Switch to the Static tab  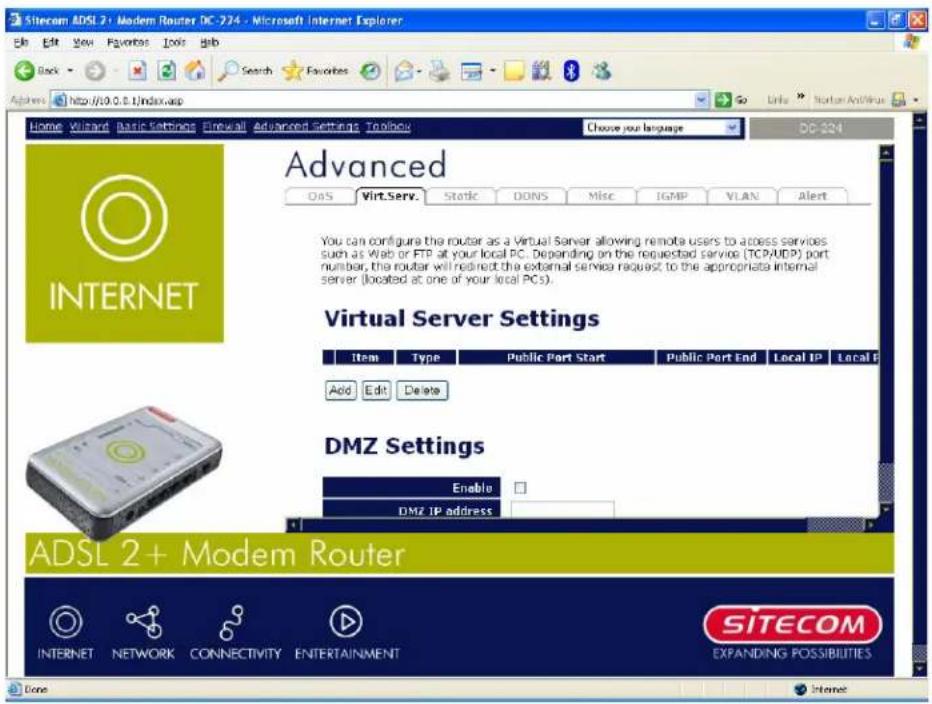[x=461, y=196]
